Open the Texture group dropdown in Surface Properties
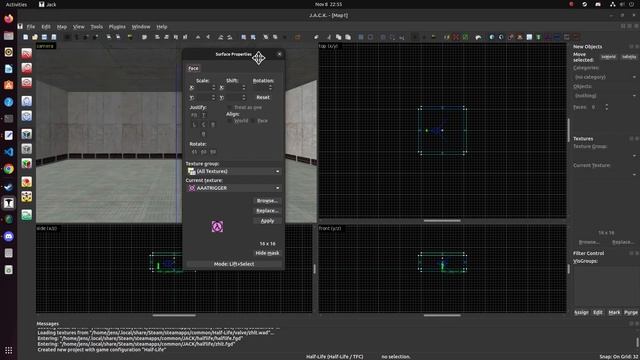640x360 pixels. [233, 171]
